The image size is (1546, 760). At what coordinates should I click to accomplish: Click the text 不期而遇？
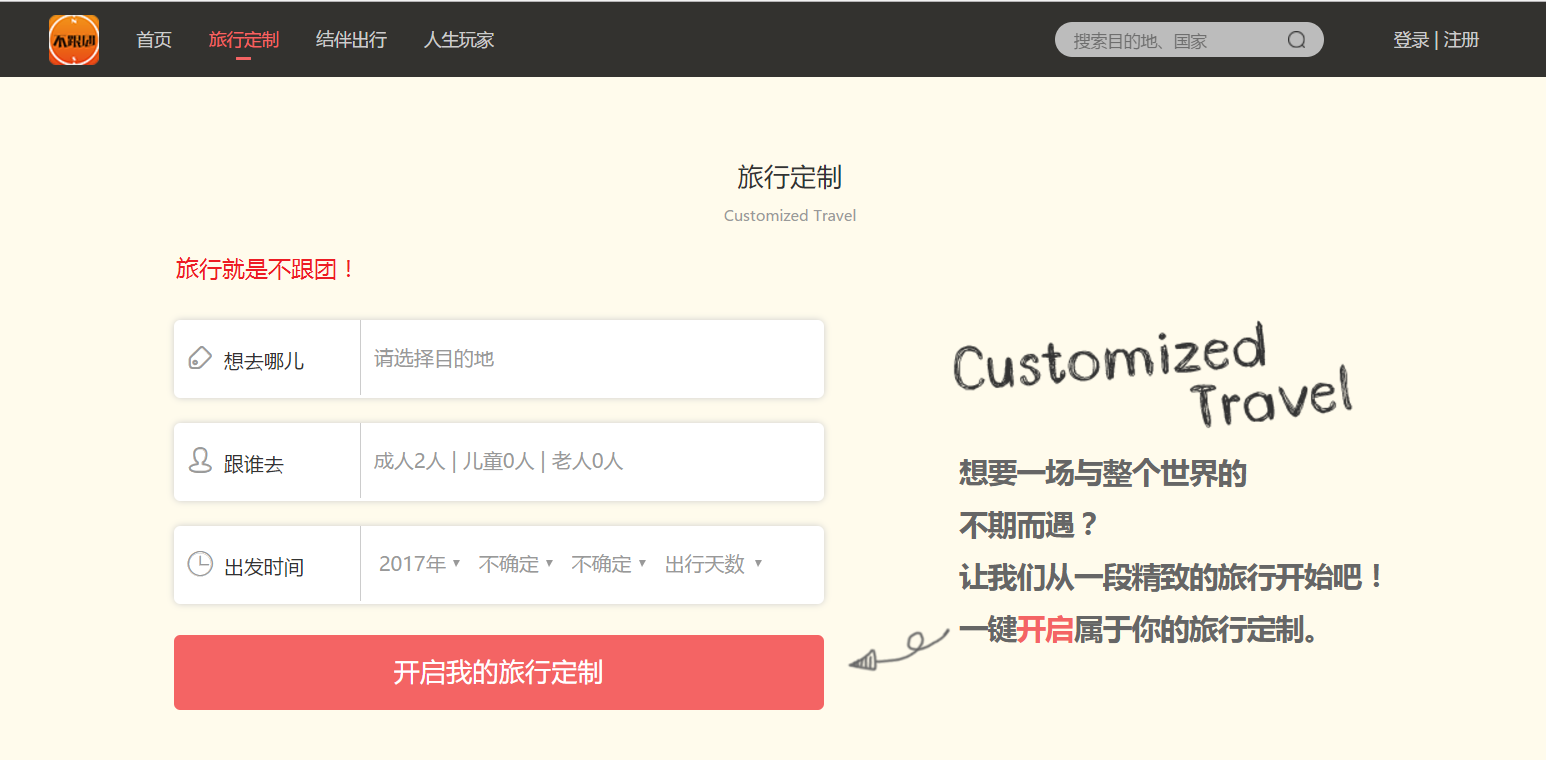click(1029, 525)
